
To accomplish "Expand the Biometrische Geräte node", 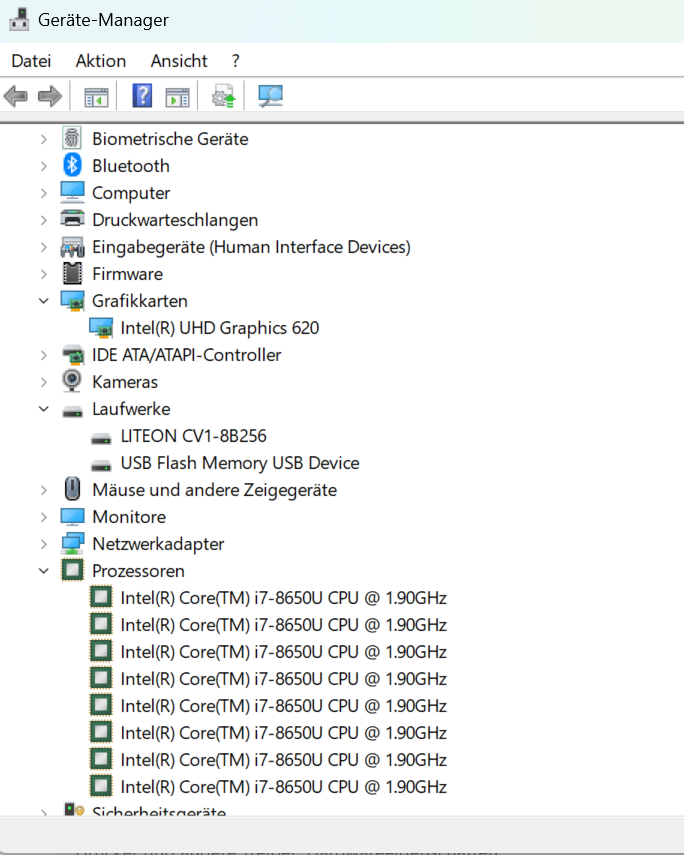I will [44, 139].
